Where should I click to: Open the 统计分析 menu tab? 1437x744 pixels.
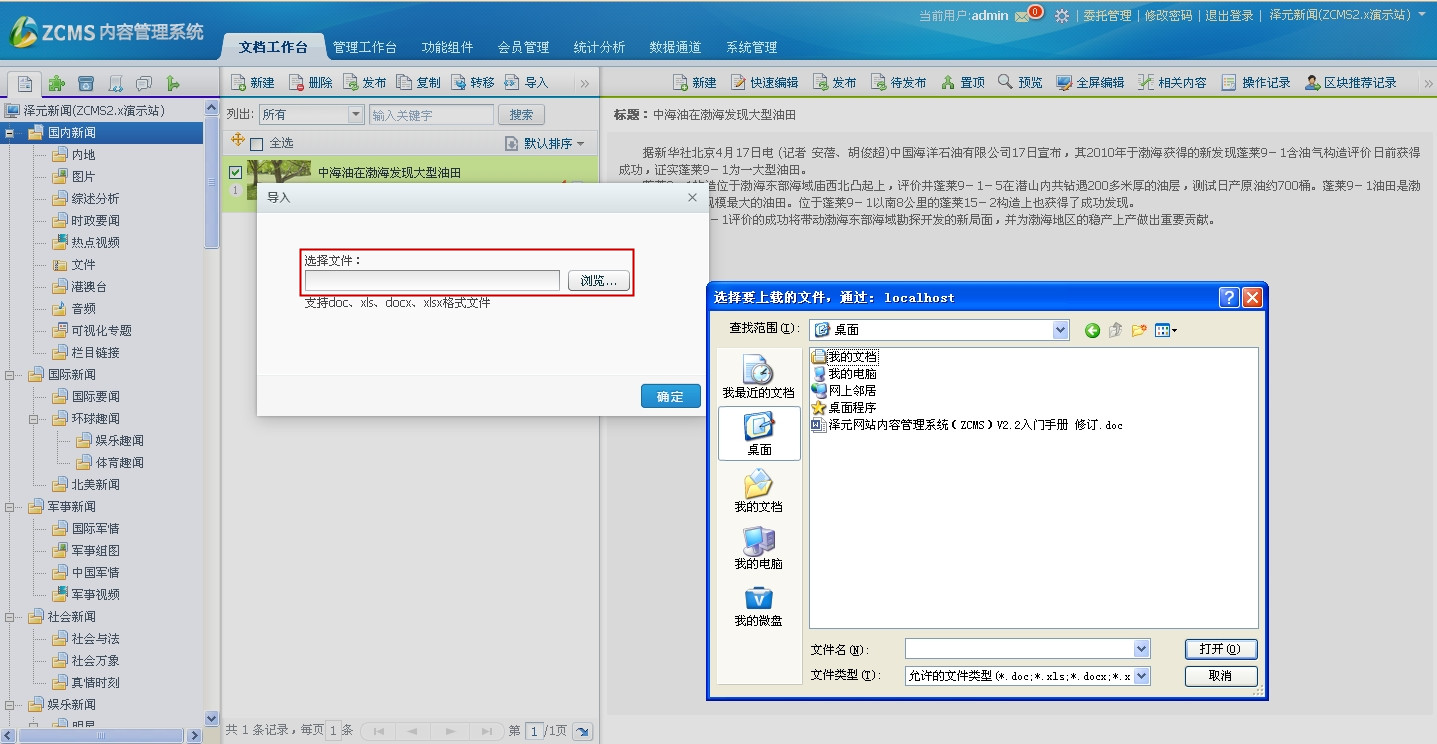(x=599, y=47)
